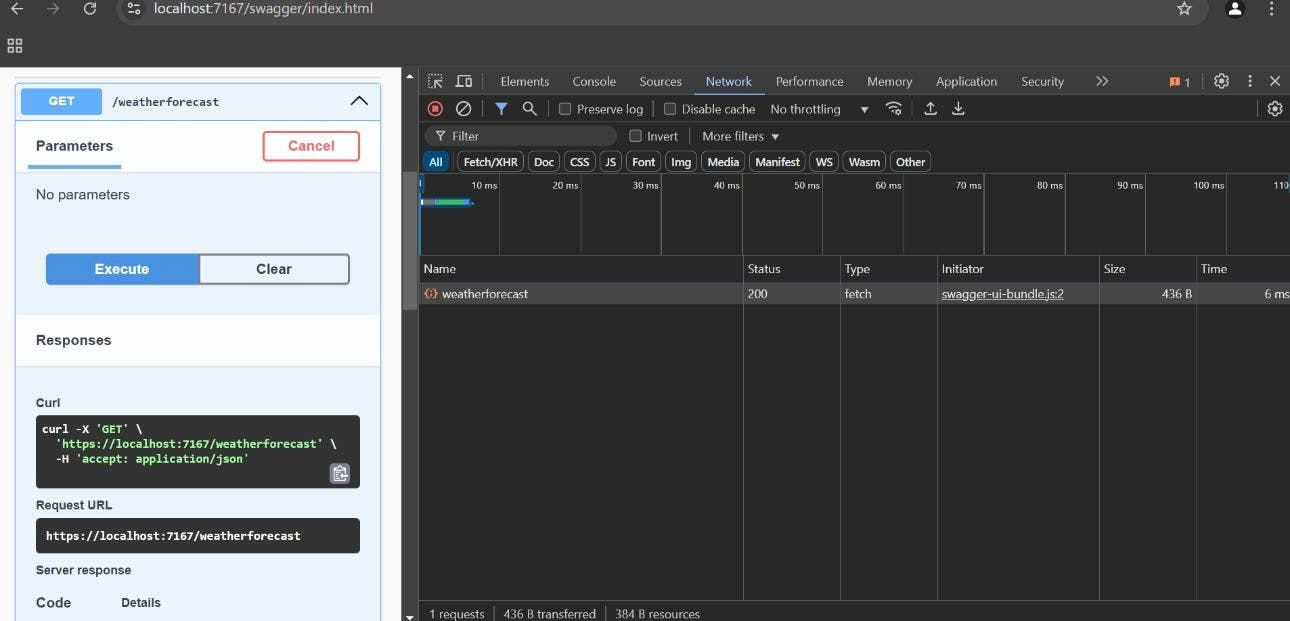The width and height of the screenshot is (1290, 621).
Task: Expand the More filters dropdown
Action: [x=740, y=136]
